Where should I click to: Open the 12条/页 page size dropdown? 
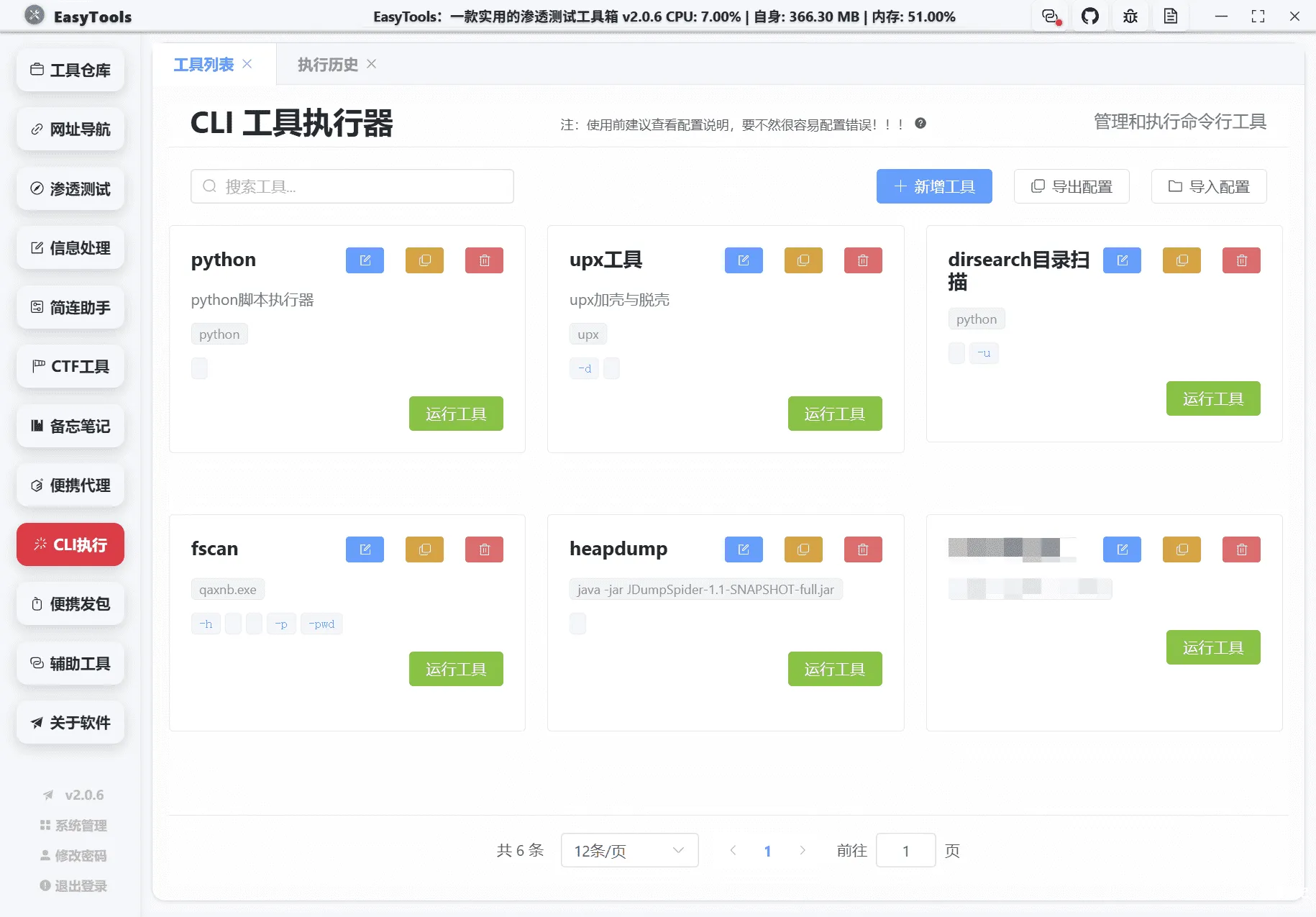[629, 850]
